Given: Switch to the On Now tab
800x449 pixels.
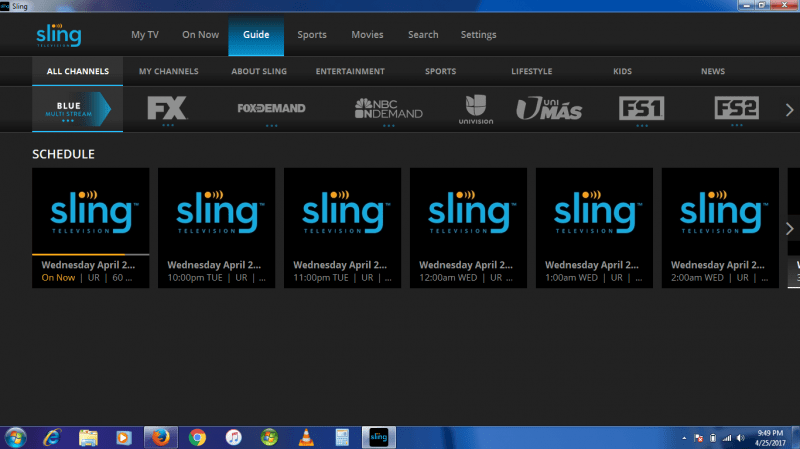Looking at the screenshot, I should point(201,35).
